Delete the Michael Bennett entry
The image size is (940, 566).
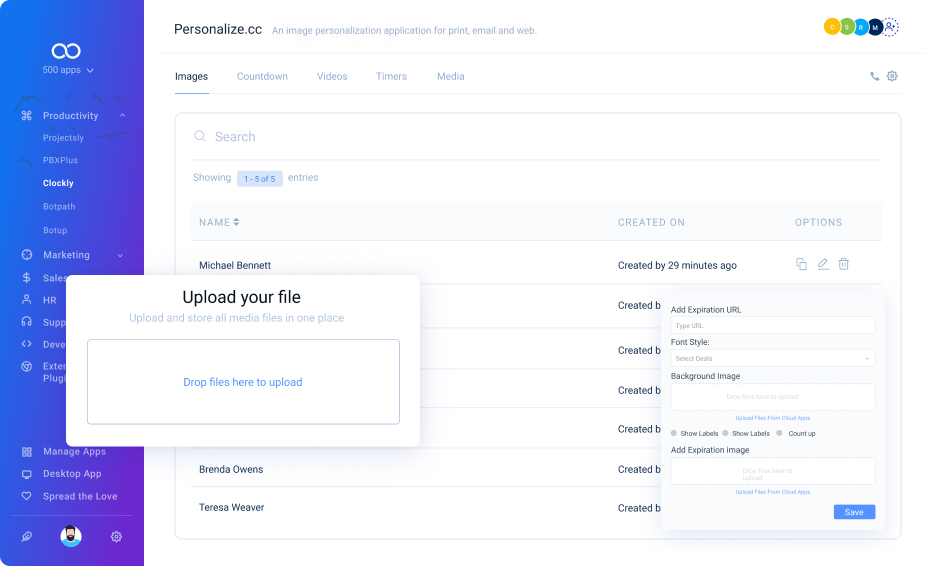(844, 264)
